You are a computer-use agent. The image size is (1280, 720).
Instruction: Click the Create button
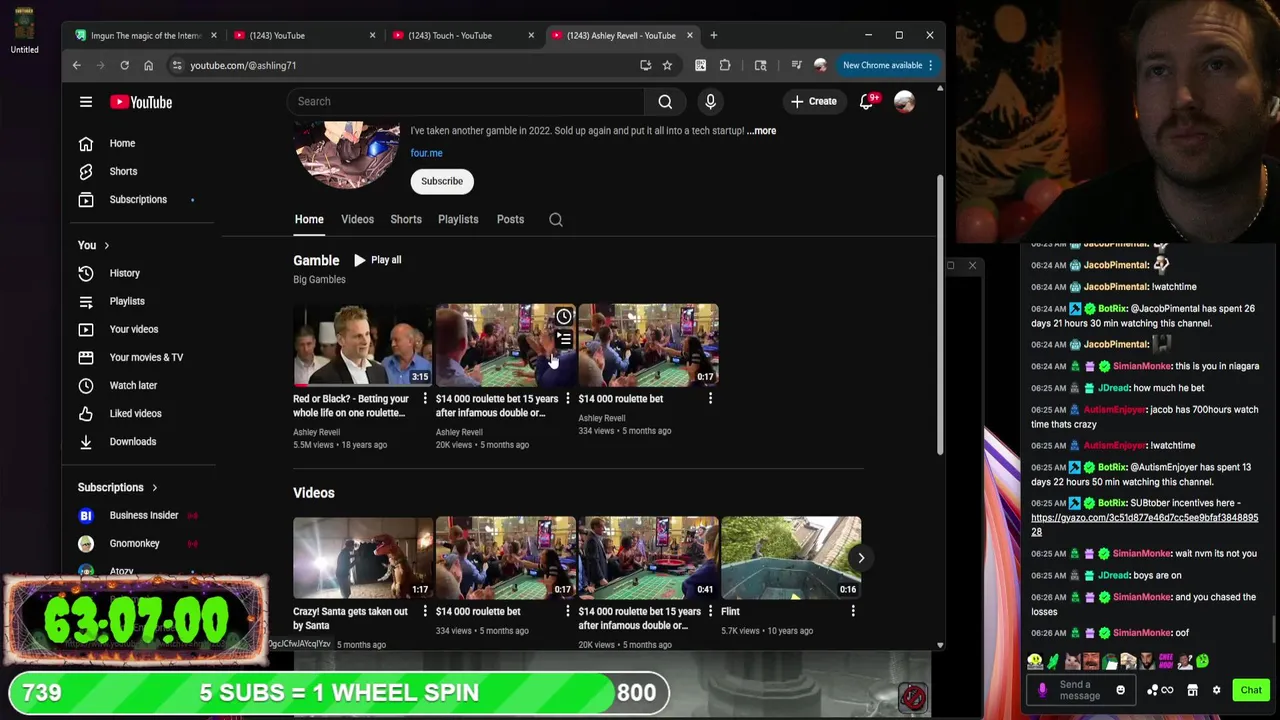click(x=814, y=101)
